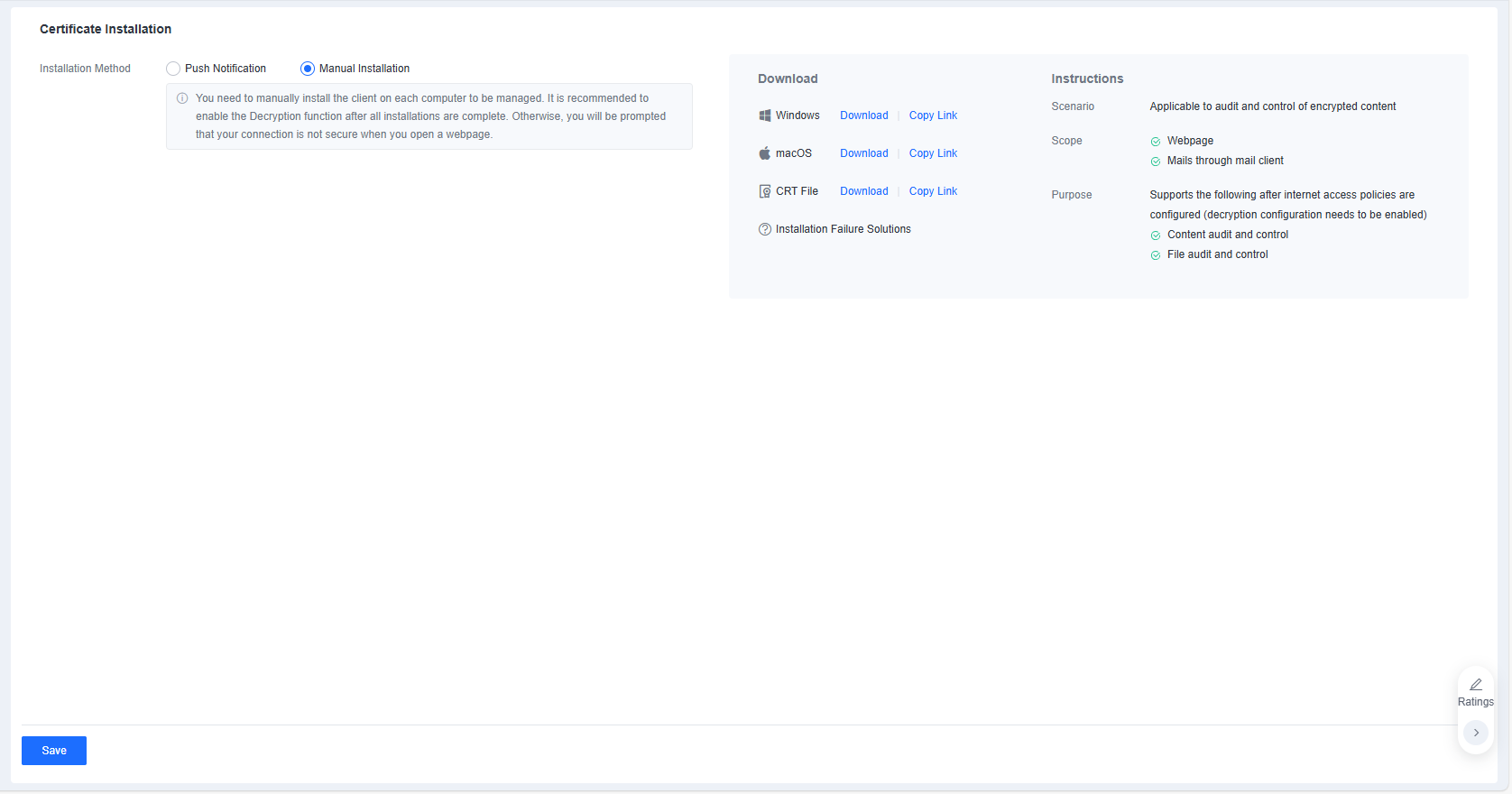Click the question mark help icon
Screen dimensions: 1512x794
click(x=765, y=229)
